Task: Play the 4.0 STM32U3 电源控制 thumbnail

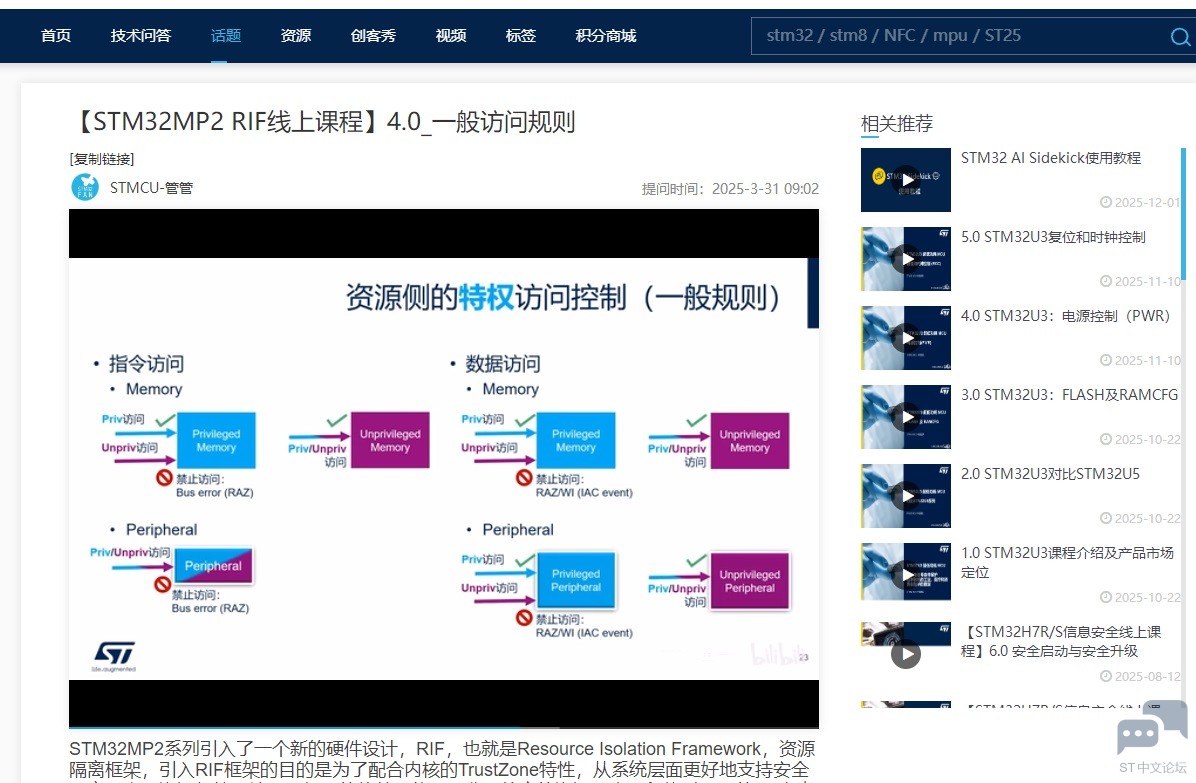Action: pos(905,338)
